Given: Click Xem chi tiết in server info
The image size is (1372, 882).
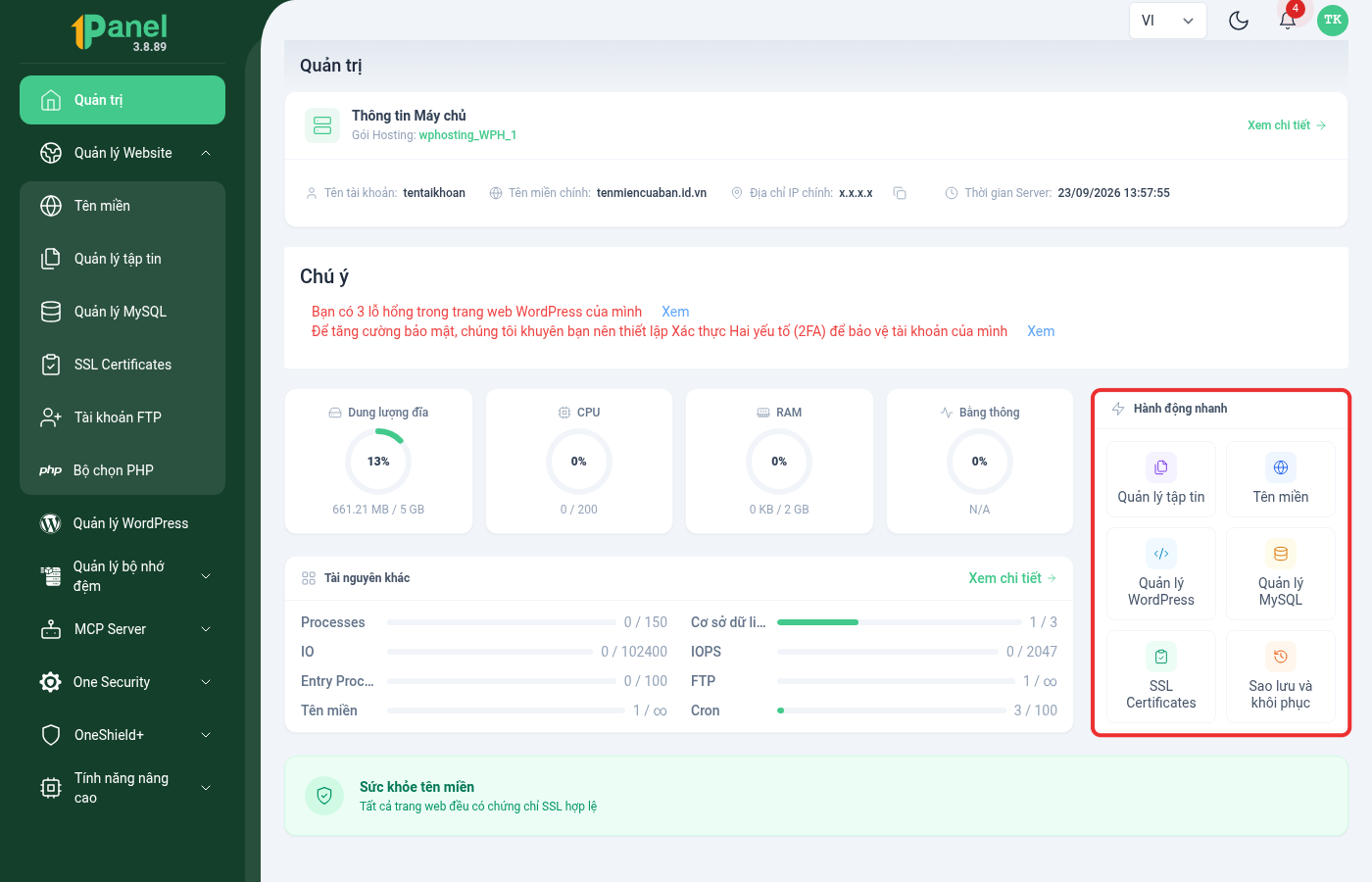Looking at the screenshot, I should [x=1287, y=125].
